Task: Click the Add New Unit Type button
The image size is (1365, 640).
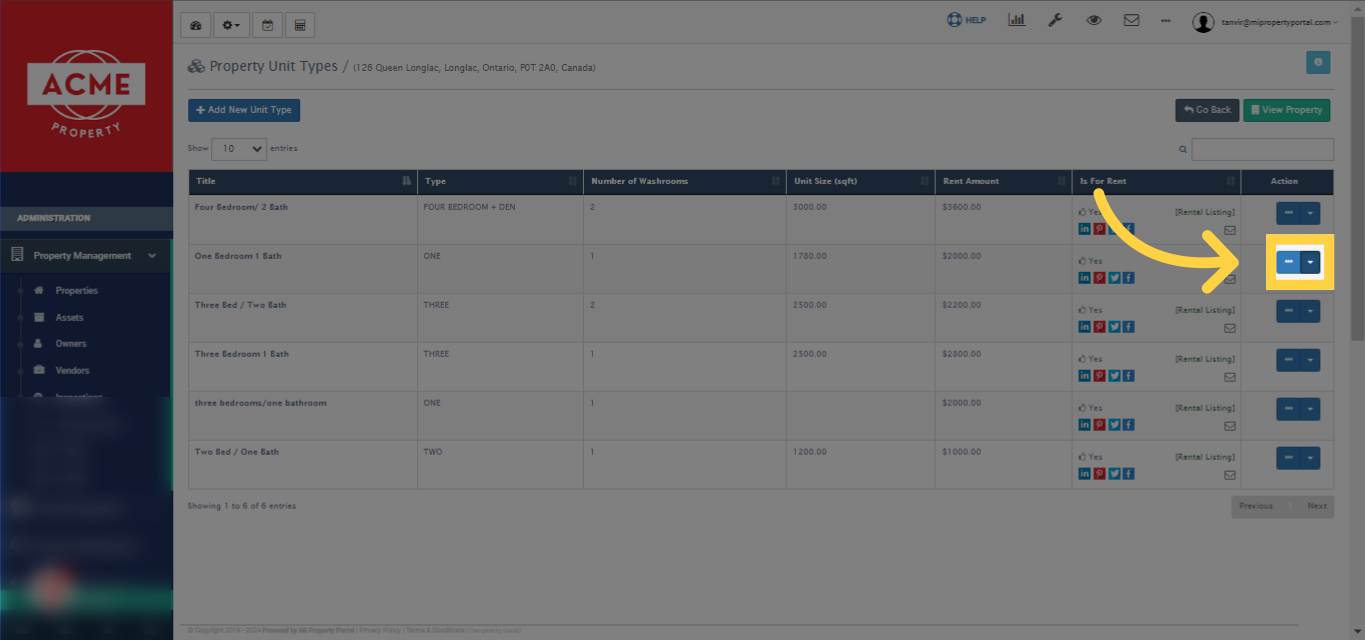Action: click(243, 110)
